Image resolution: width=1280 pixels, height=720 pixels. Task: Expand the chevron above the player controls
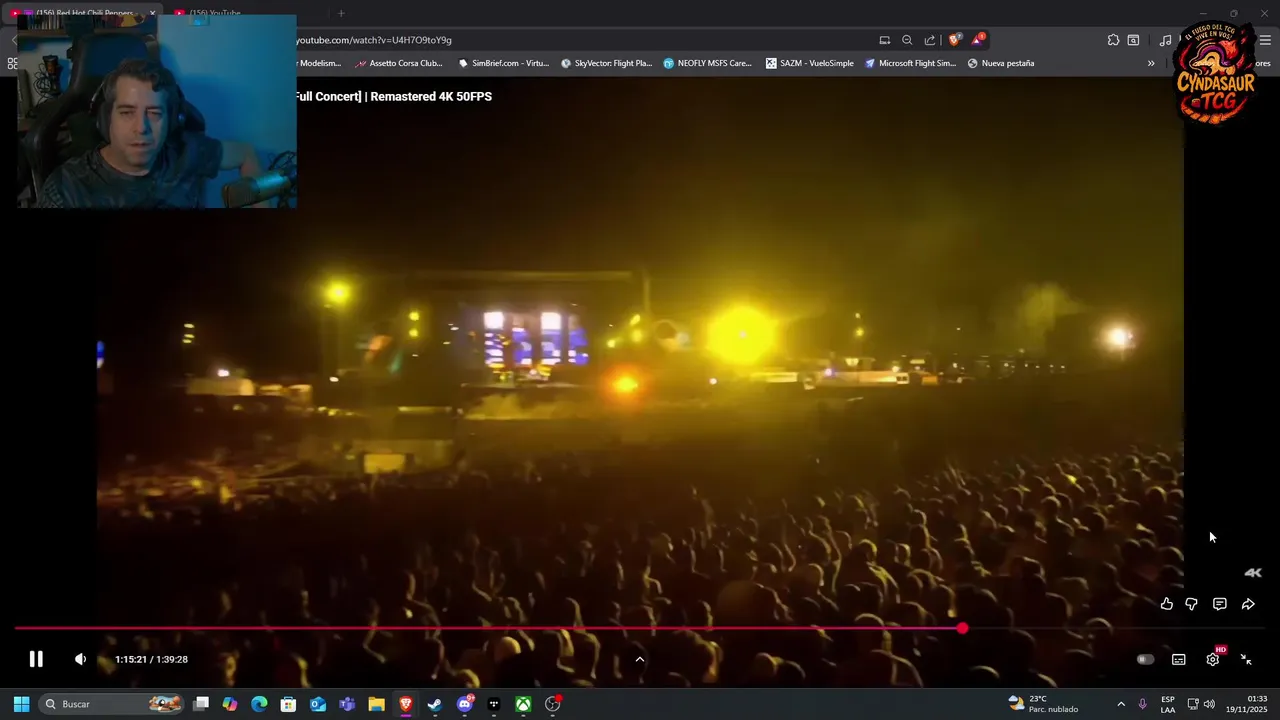click(x=640, y=659)
